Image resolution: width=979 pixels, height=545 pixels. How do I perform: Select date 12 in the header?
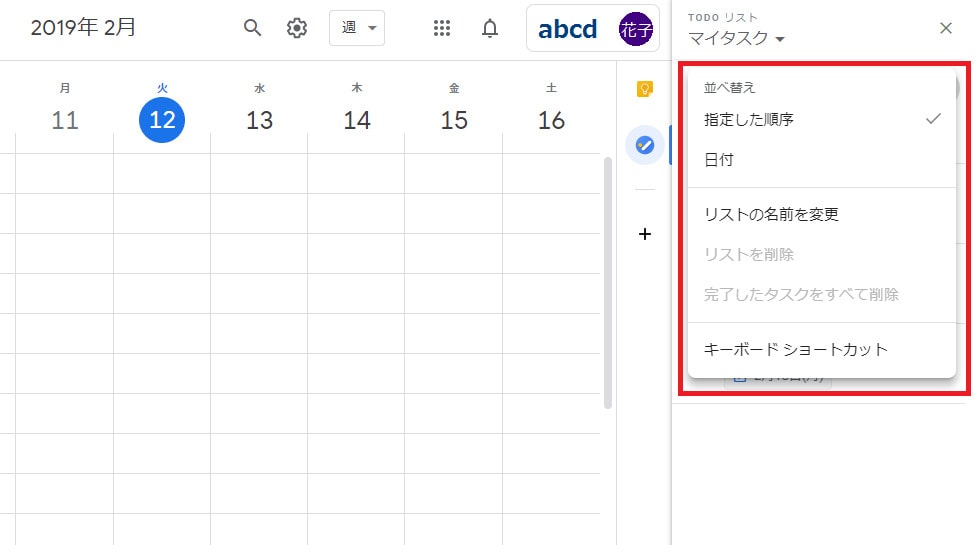162,121
